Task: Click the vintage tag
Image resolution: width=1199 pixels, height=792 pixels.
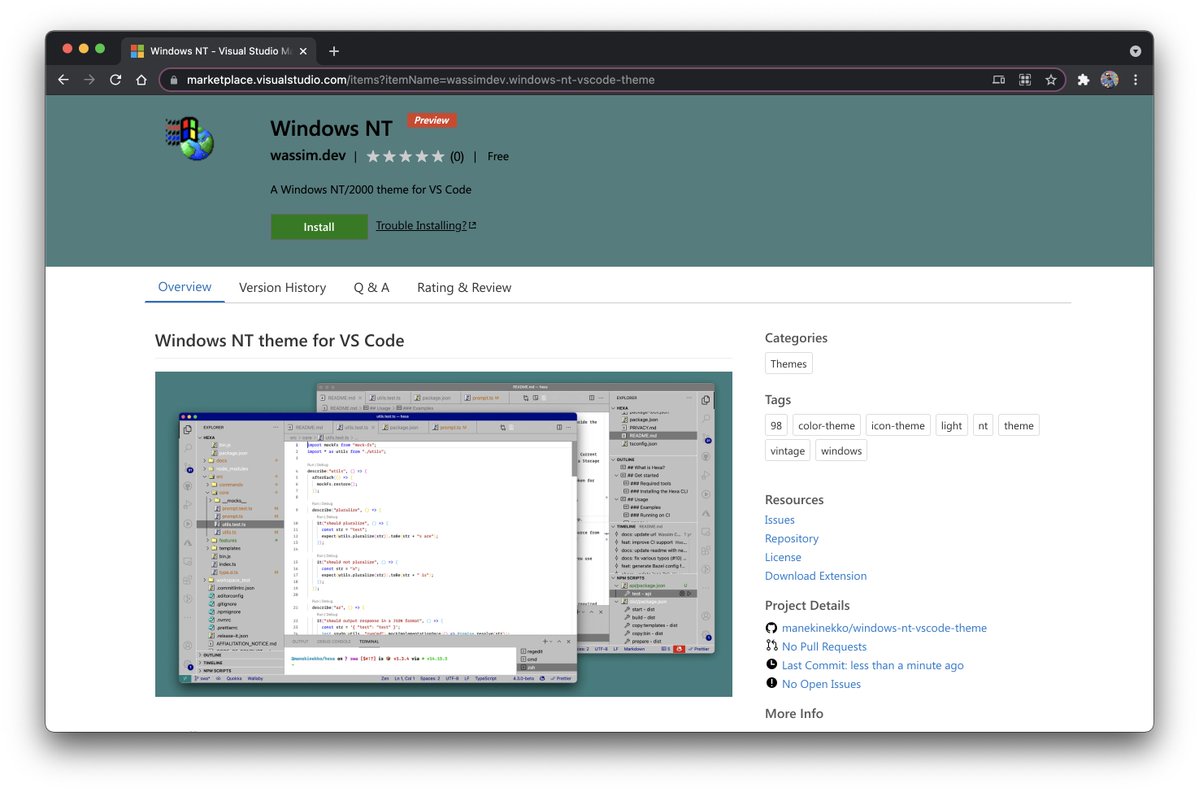Action: click(788, 451)
